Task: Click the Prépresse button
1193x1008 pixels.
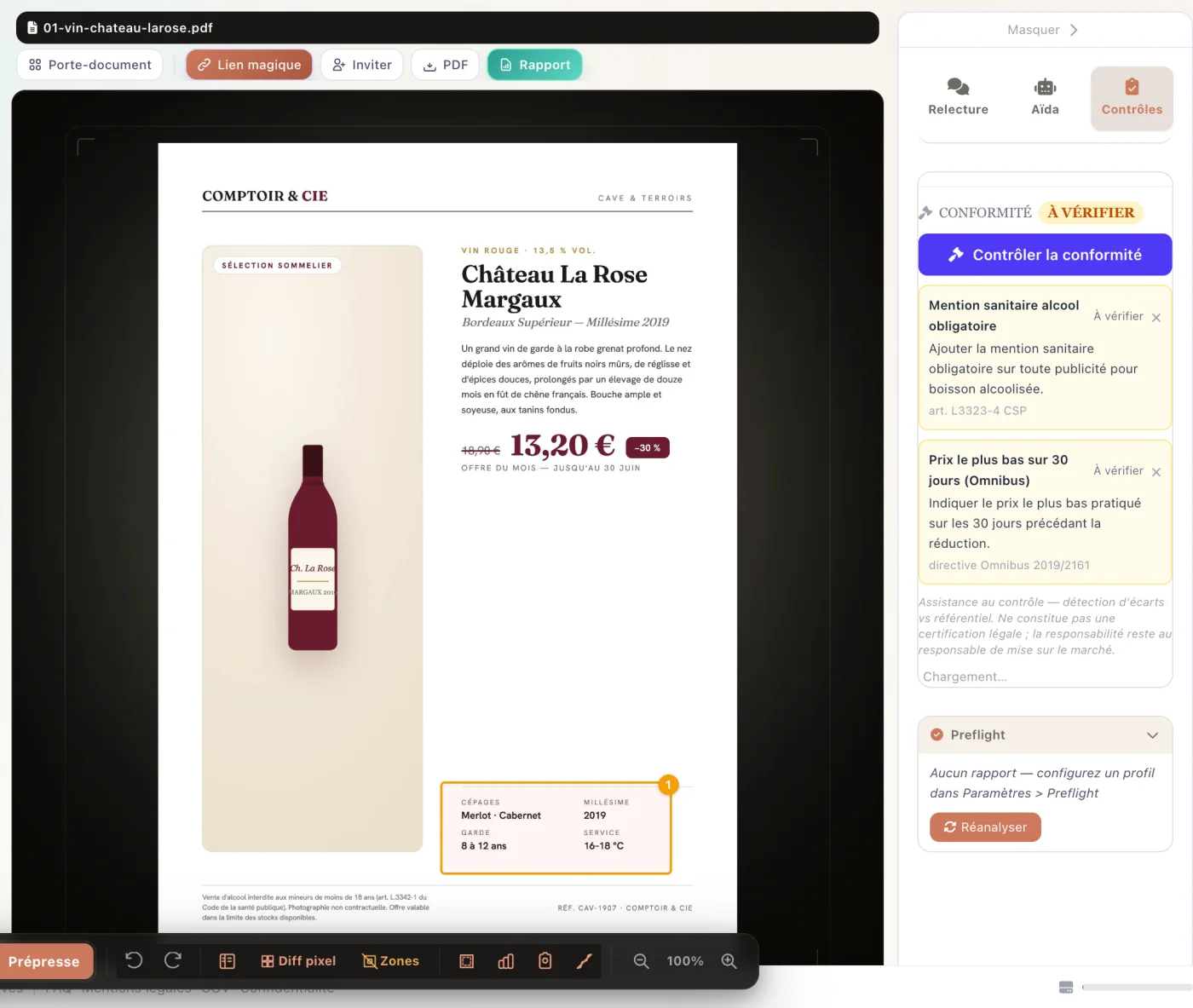Action: click(x=44, y=961)
